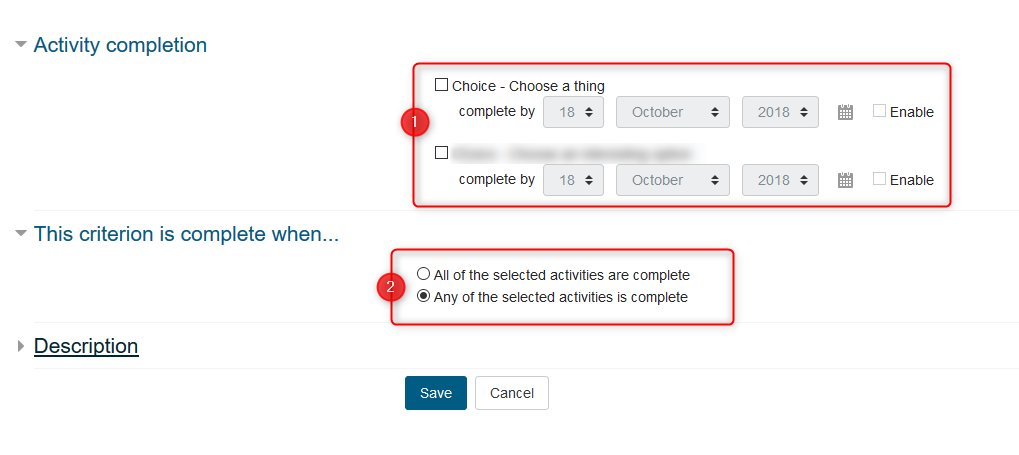1019x455 pixels.
Task: Open 2018 year dropdown for first activity
Action: tap(780, 112)
